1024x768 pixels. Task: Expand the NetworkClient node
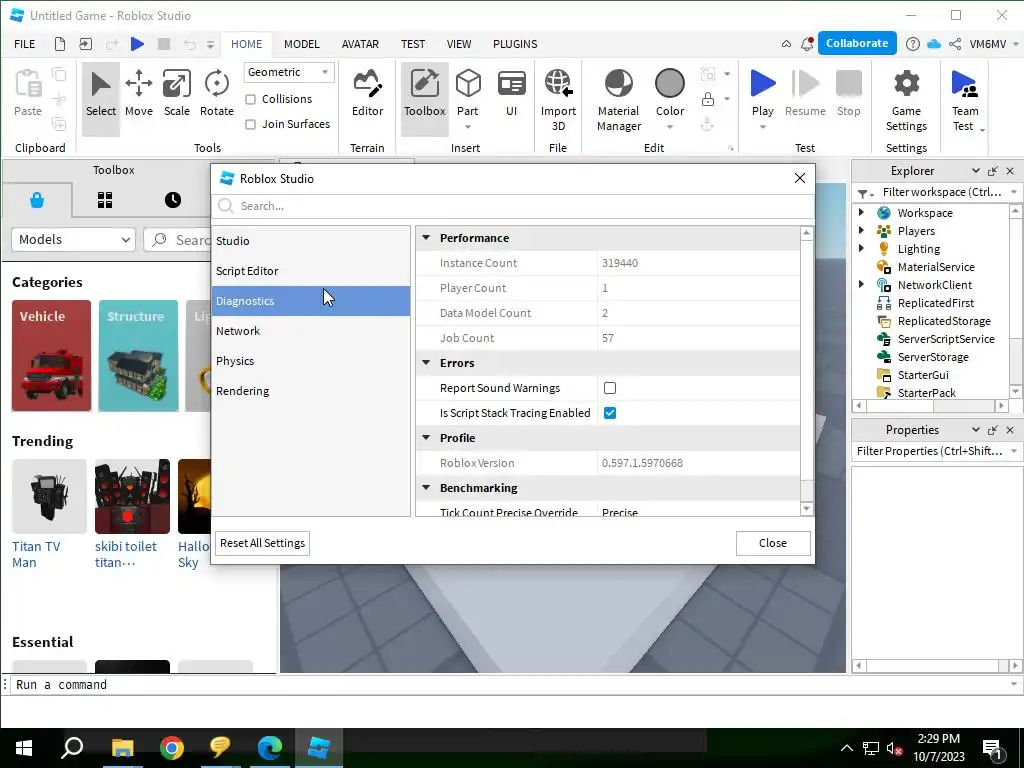point(861,284)
